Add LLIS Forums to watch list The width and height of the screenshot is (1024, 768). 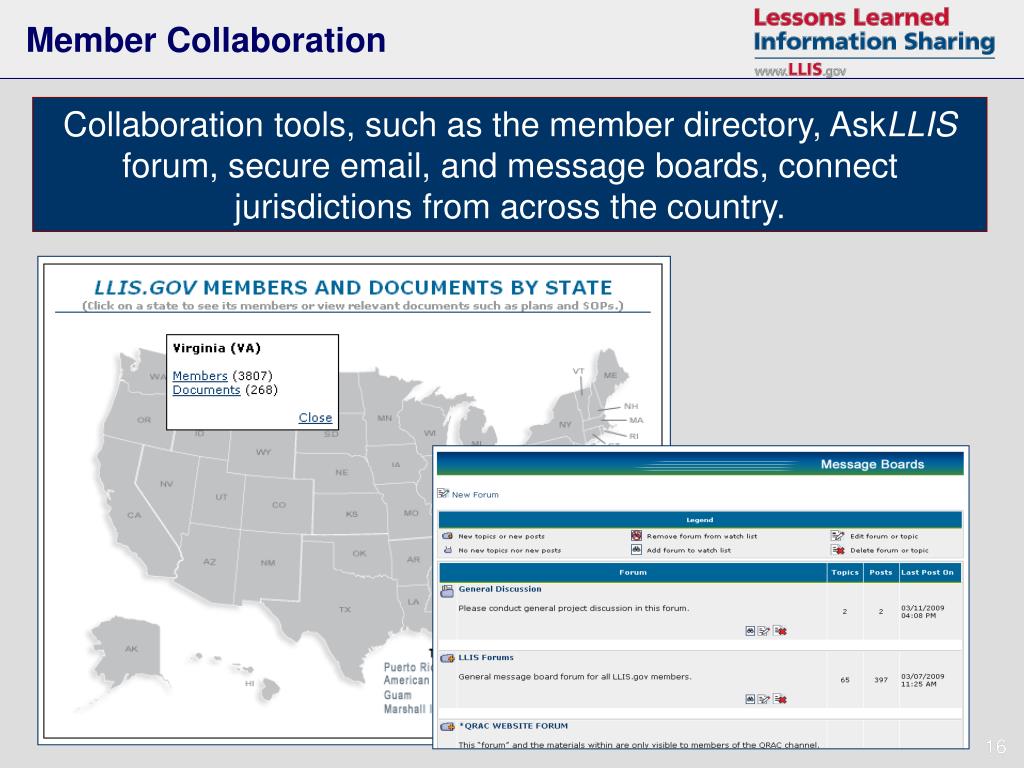point(750,699)
